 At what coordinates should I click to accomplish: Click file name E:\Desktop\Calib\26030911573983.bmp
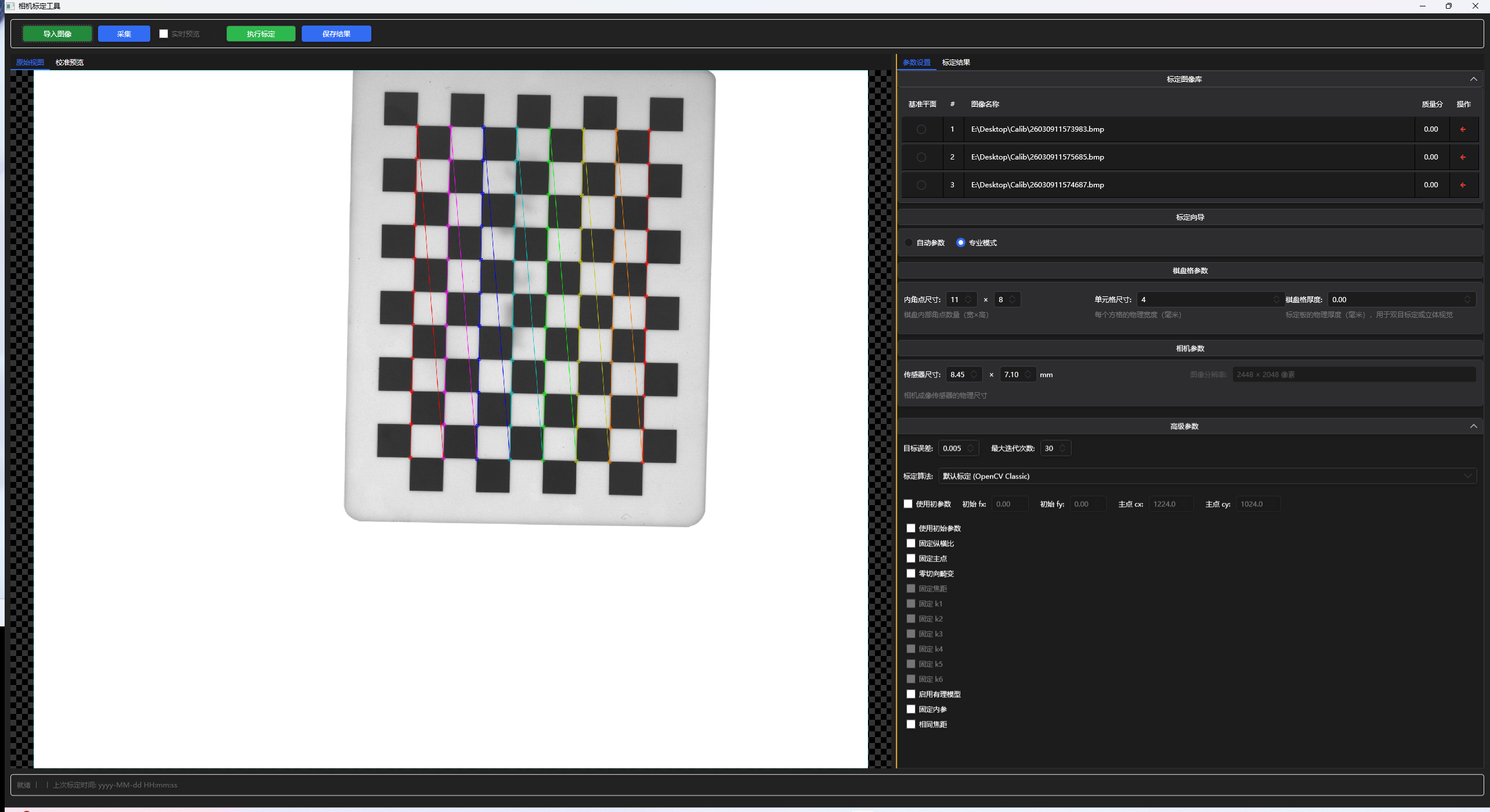click(1037, 129)
